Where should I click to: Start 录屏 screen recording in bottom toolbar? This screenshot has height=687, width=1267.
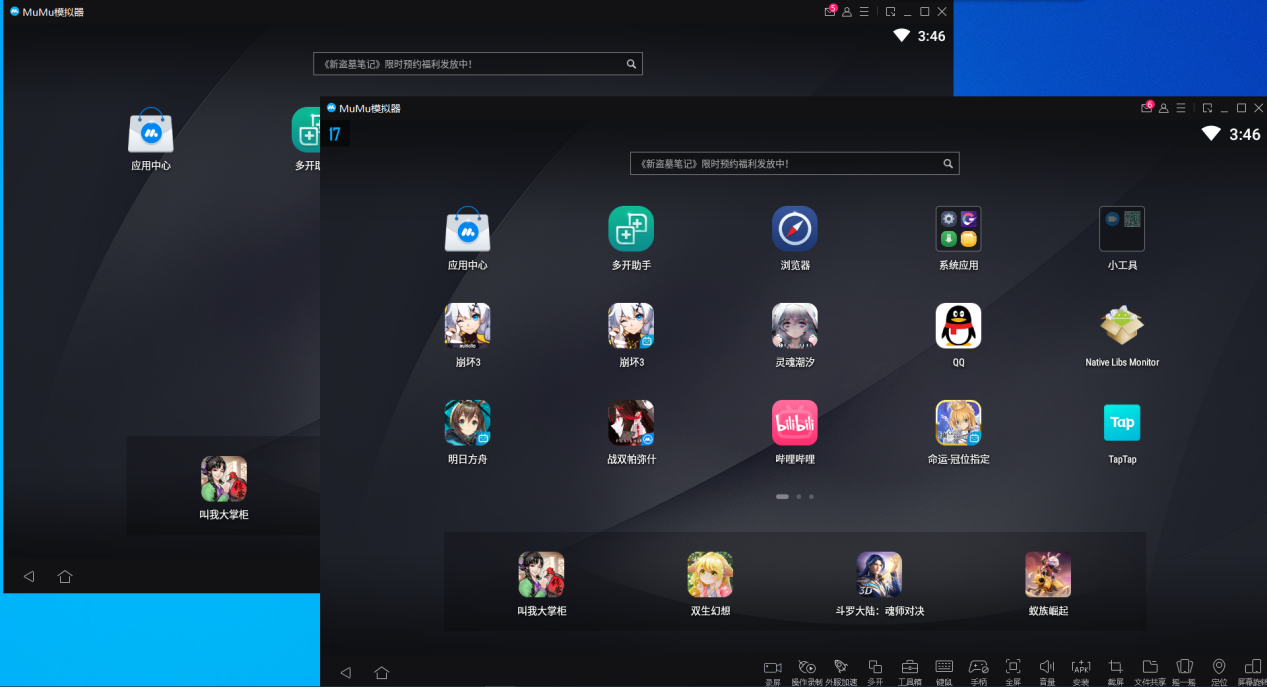click(772, 668)
